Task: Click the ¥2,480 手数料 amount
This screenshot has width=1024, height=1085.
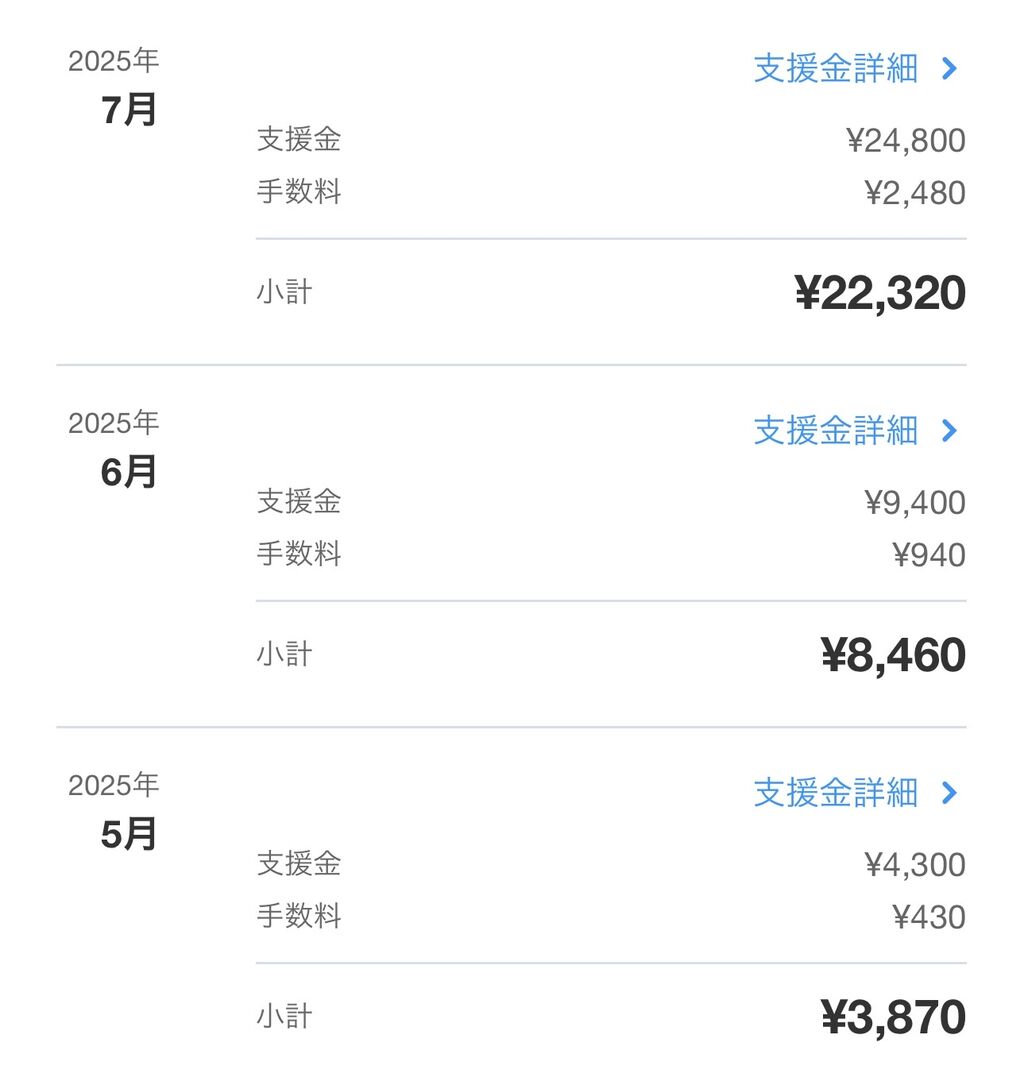Action: point(915,193)
